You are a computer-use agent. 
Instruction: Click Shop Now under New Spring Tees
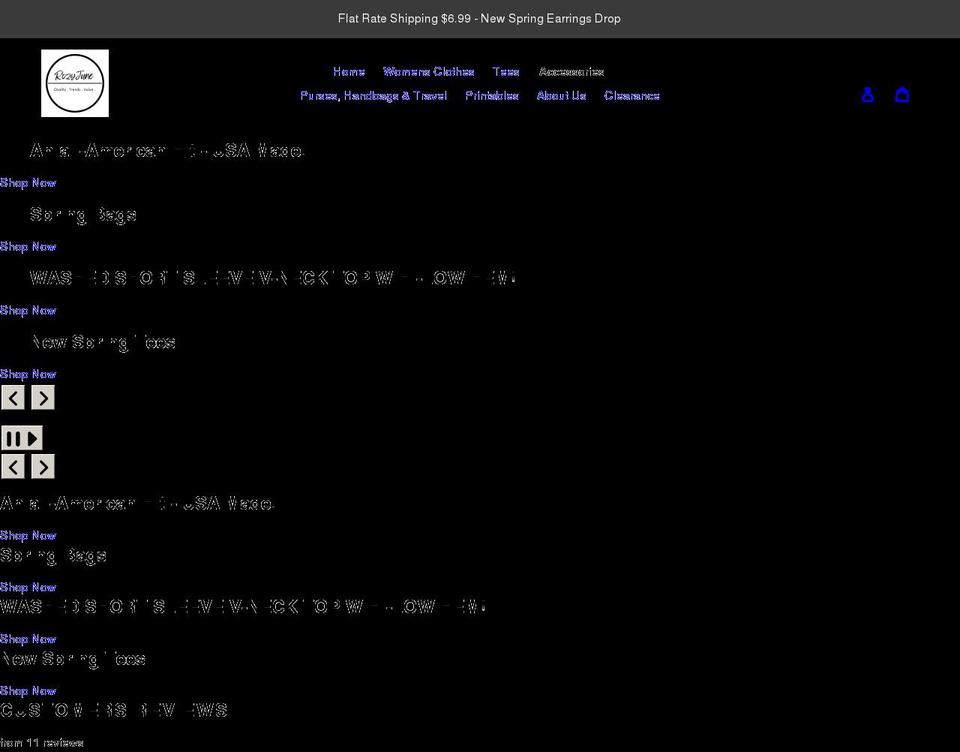point(27,374)
